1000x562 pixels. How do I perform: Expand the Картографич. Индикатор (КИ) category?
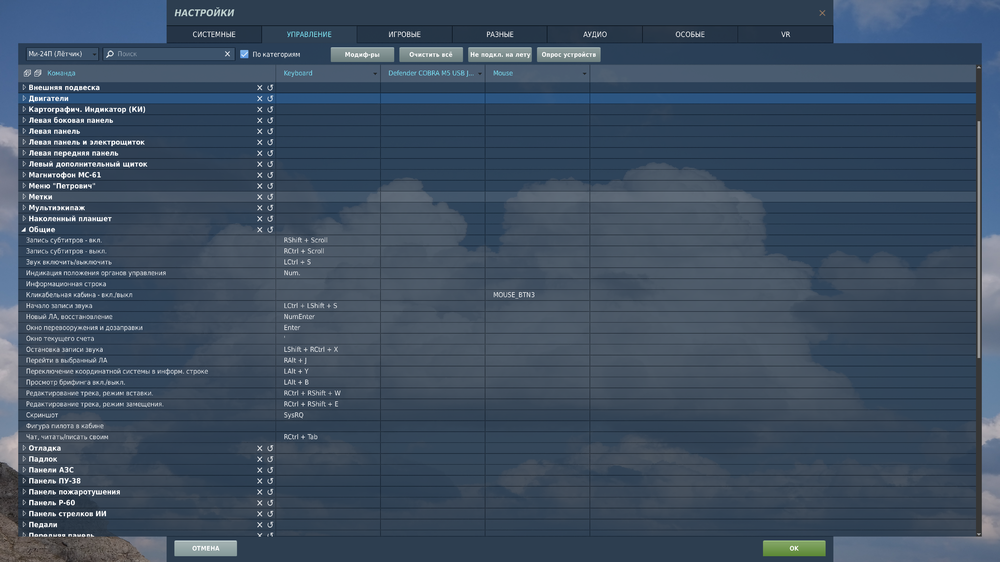[24, 109]
